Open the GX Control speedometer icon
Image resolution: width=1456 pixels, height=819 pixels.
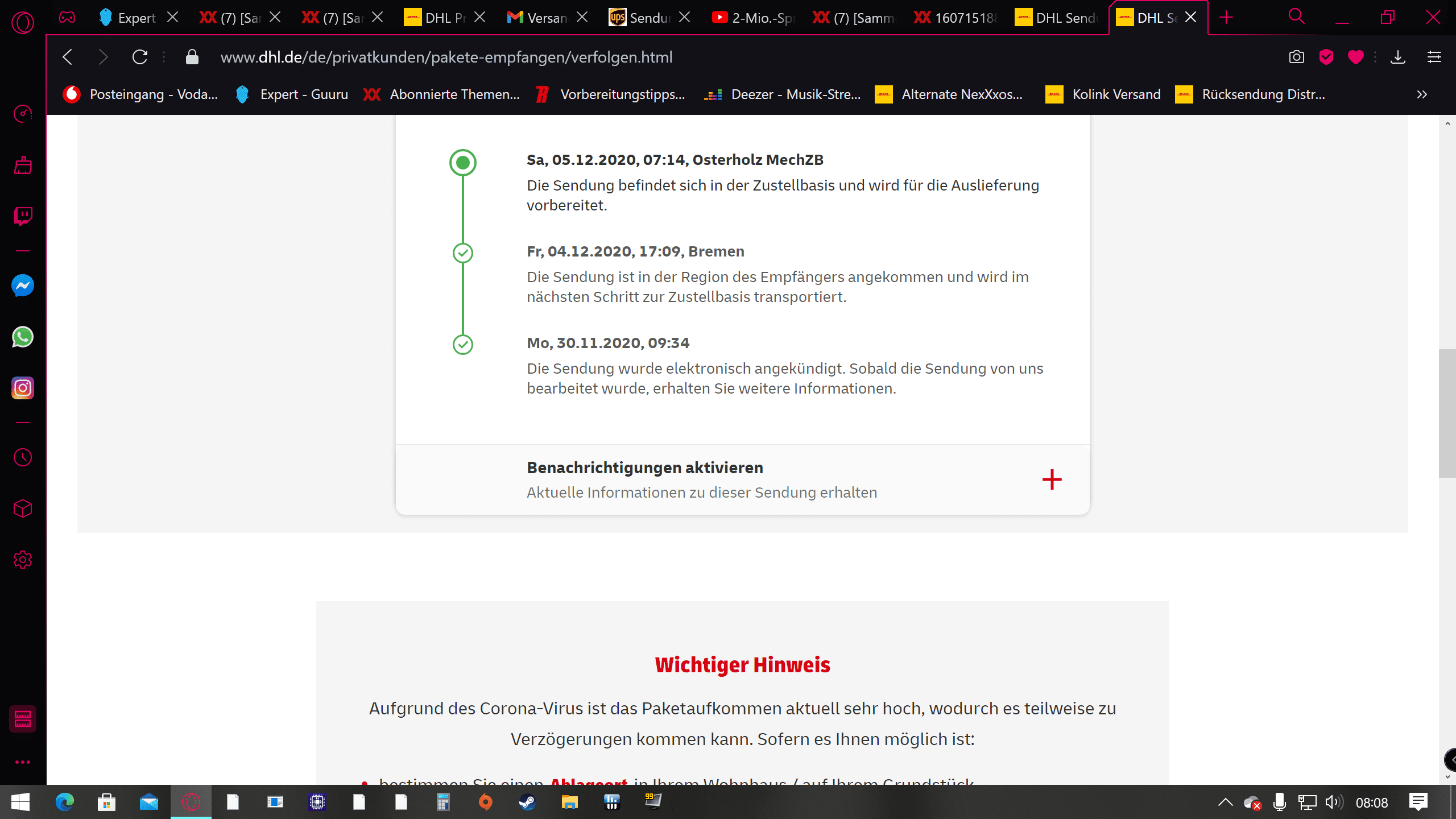tap(23, 114)
